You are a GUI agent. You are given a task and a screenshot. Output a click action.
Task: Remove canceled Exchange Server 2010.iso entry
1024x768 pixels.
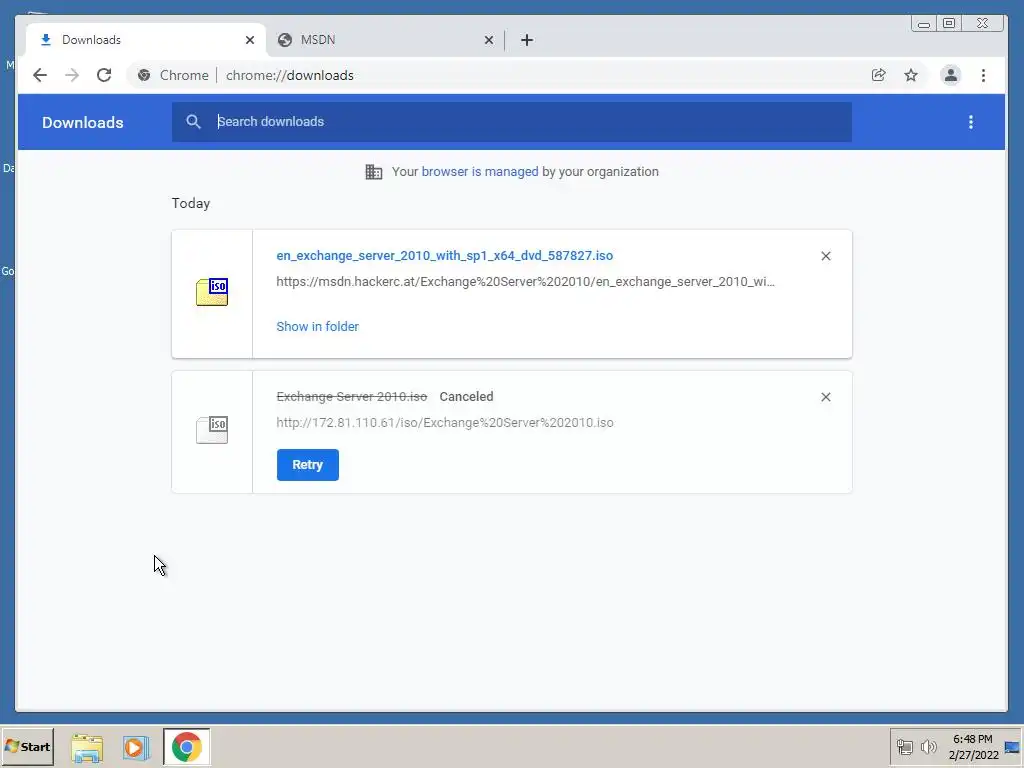[825, 397]
